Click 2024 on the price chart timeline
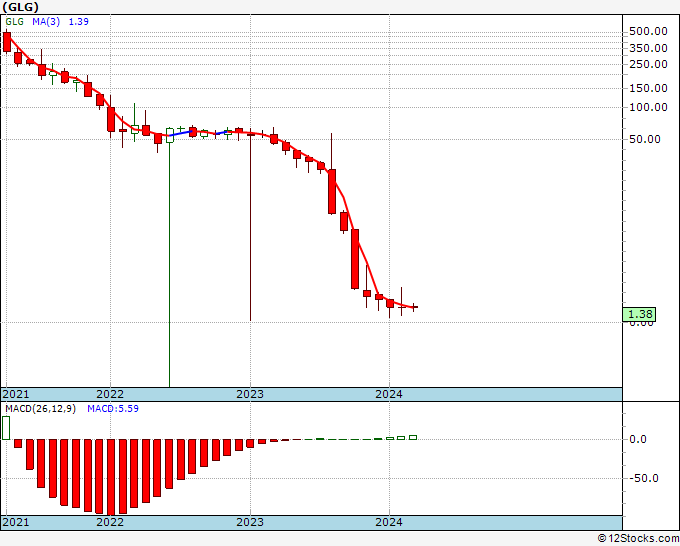This screenshot has width=680, height=546. point(389,394)
